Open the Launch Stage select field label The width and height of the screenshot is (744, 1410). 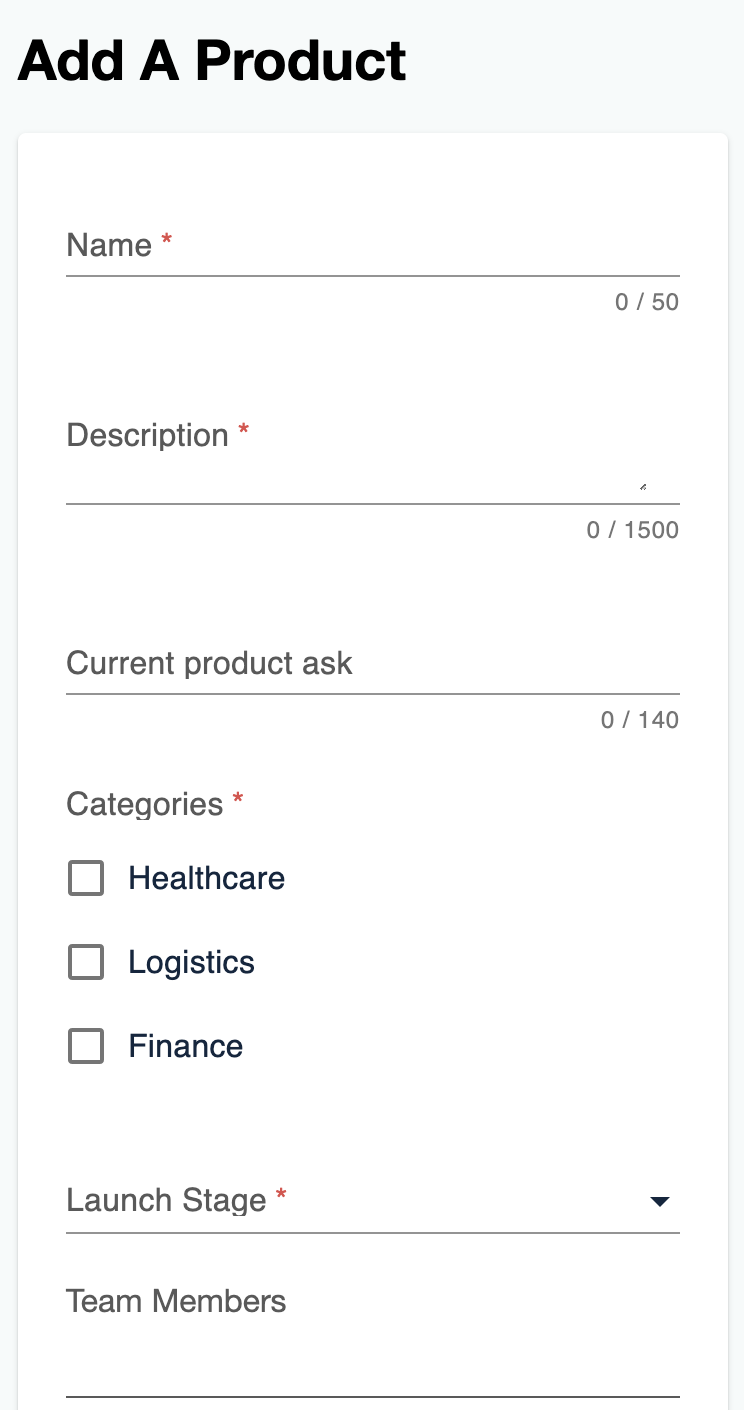(x=166, y=1200)
